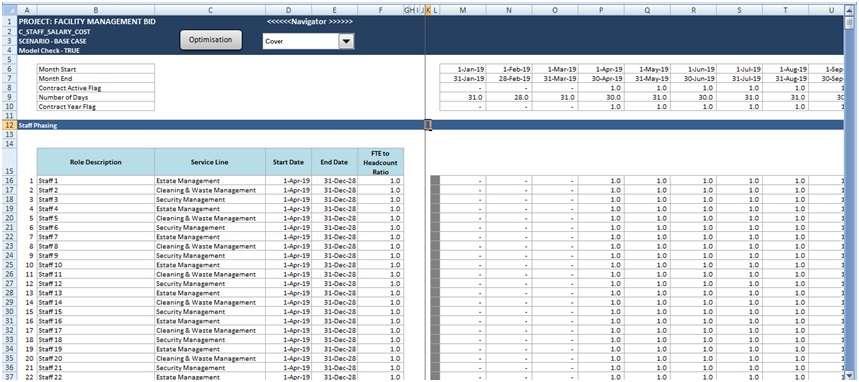Image resolution: width=859 pixels, height=382 pixels.
Task: Select column P header
Action: pos(601,10)
